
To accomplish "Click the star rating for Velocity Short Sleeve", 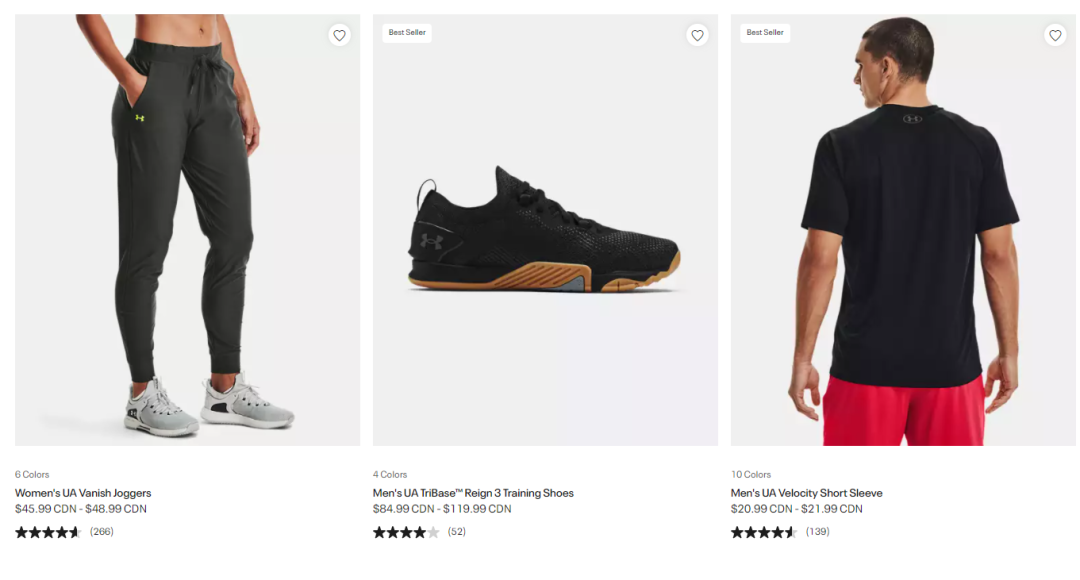I will pyautogui.click(x=764, y=532).
